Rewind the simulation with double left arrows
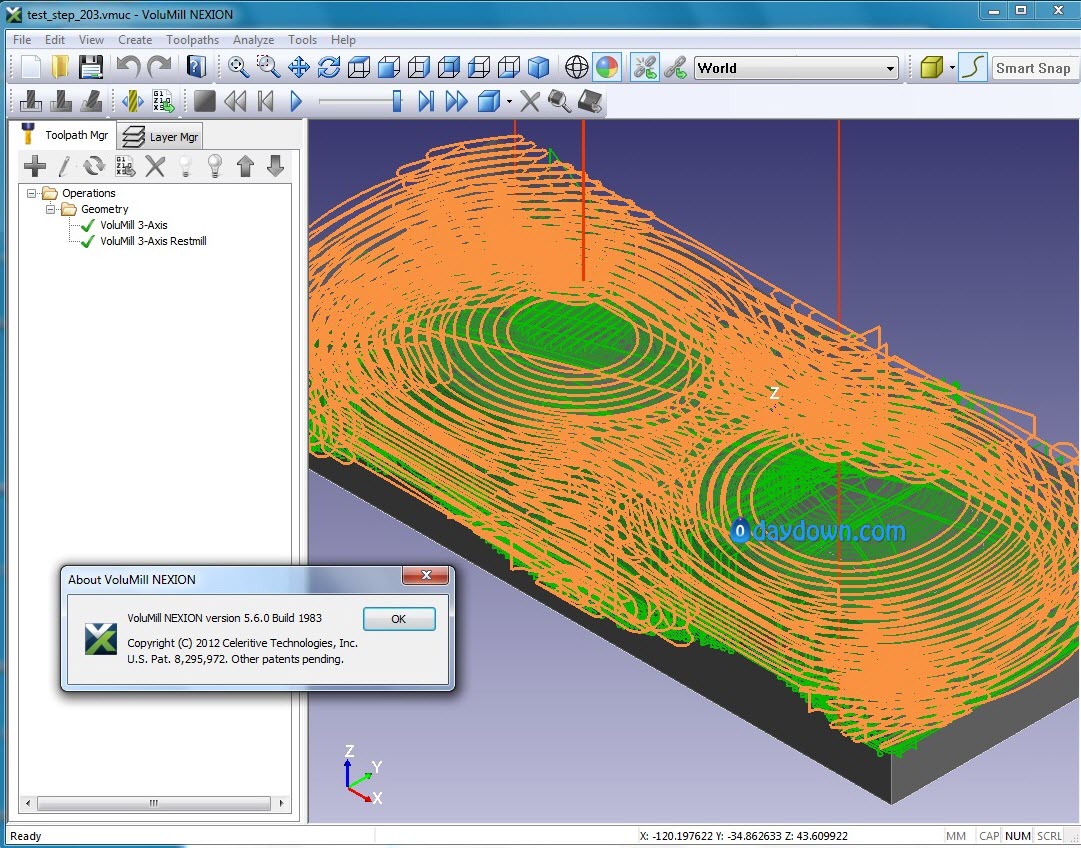This screenshot has height=848, width=1081. 235,102
